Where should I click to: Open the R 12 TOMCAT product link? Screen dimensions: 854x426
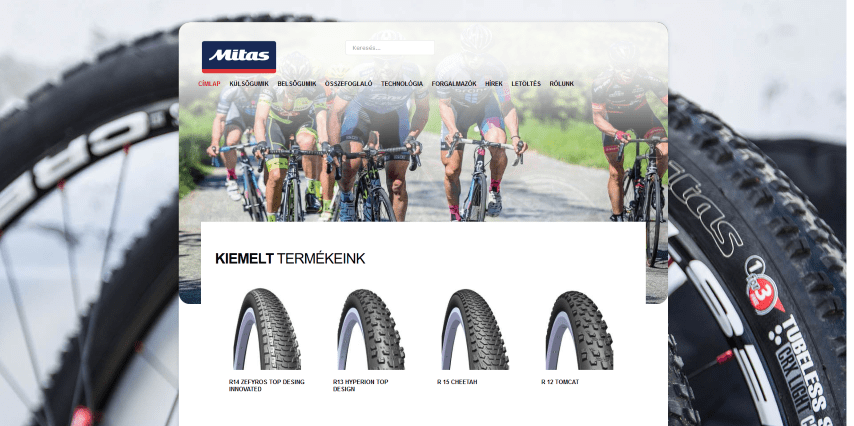(560, 382)
